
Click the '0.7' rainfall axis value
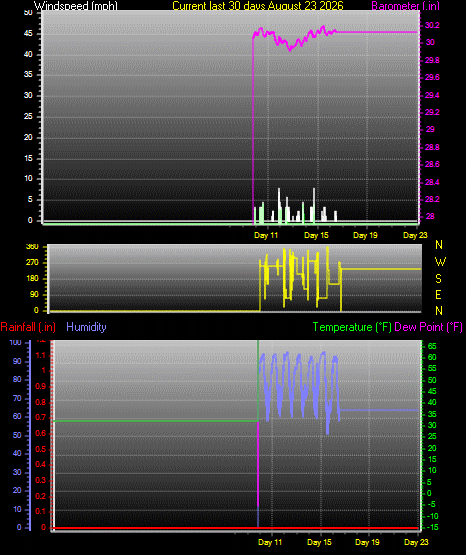tap(41, 417)
